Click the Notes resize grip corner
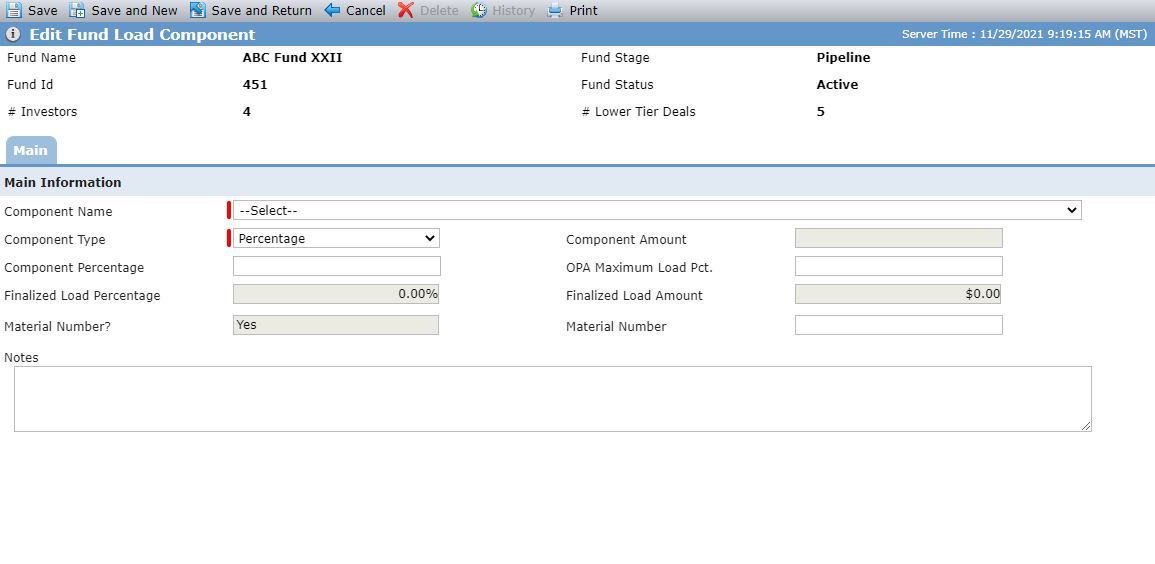Image resolution: width=1155 pixels, height=564 pixels. click(1086, 426)
